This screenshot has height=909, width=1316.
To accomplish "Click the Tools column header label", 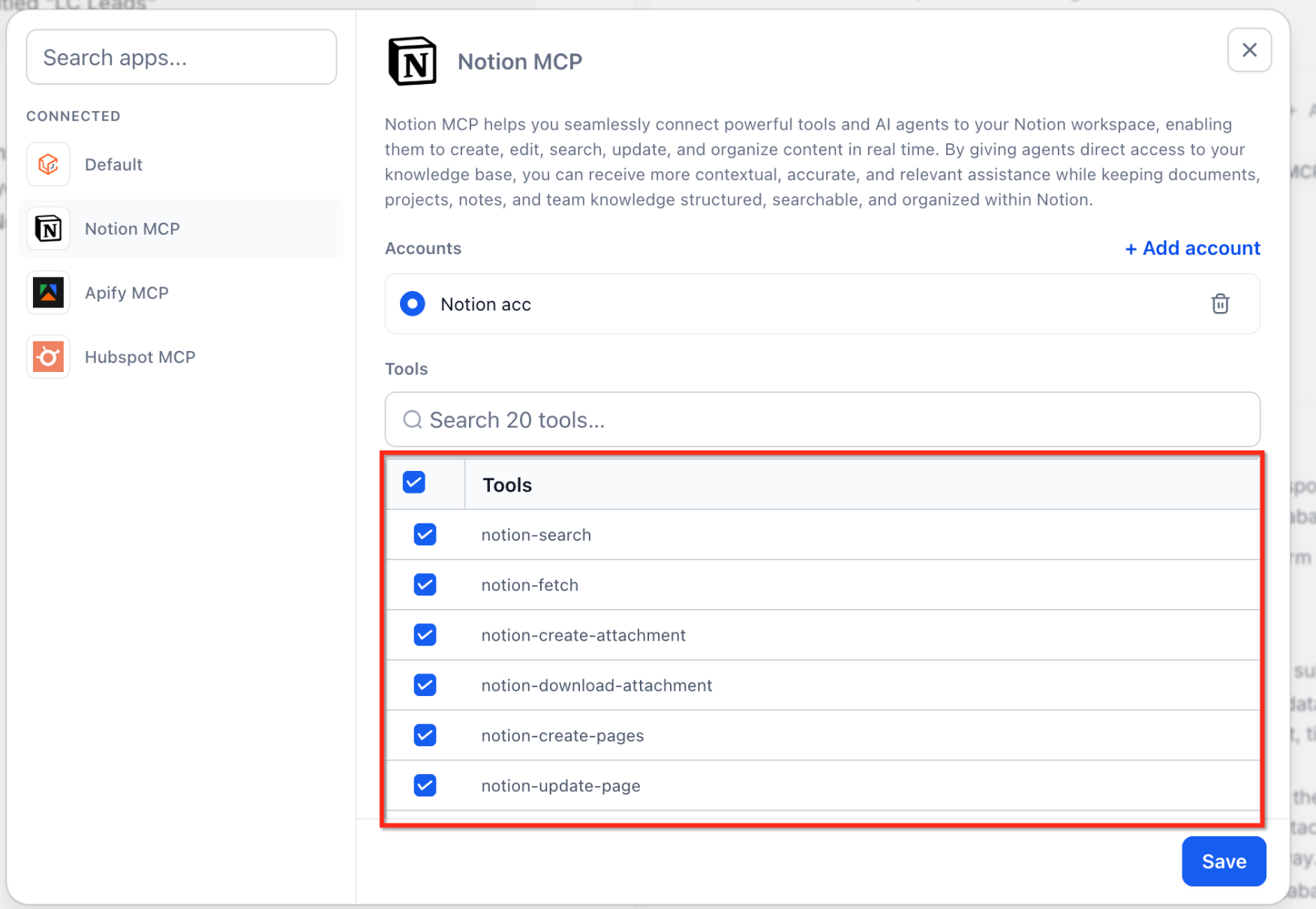I will [x=507, y=485].
